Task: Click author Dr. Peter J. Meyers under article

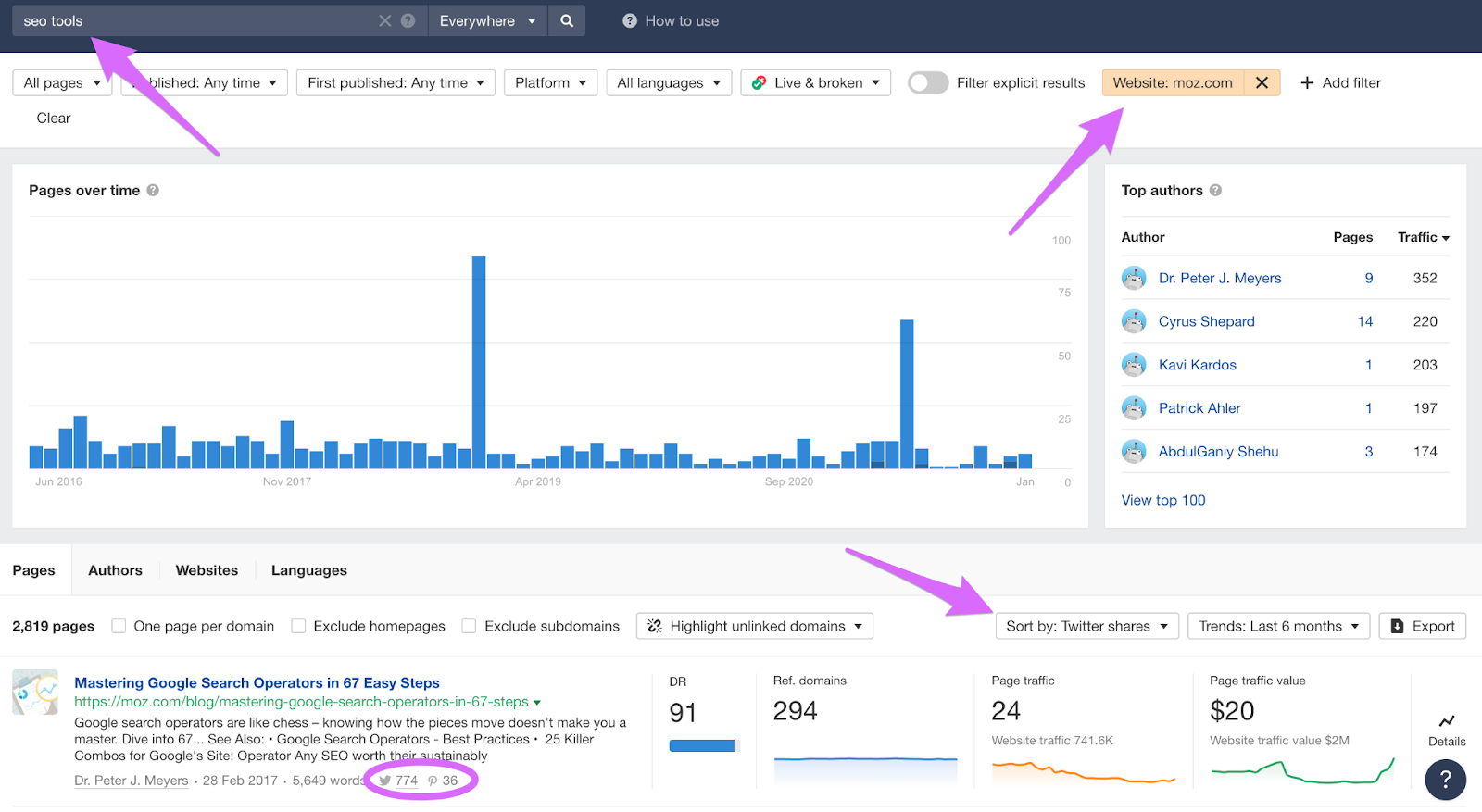Action: [131, 781]
